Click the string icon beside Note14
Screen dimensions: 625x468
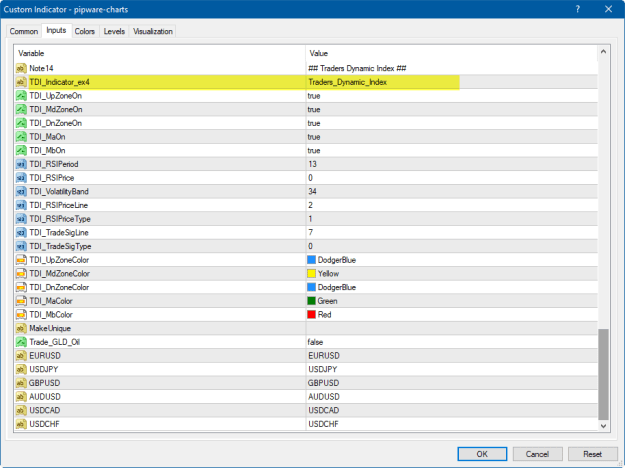point(21,69)
